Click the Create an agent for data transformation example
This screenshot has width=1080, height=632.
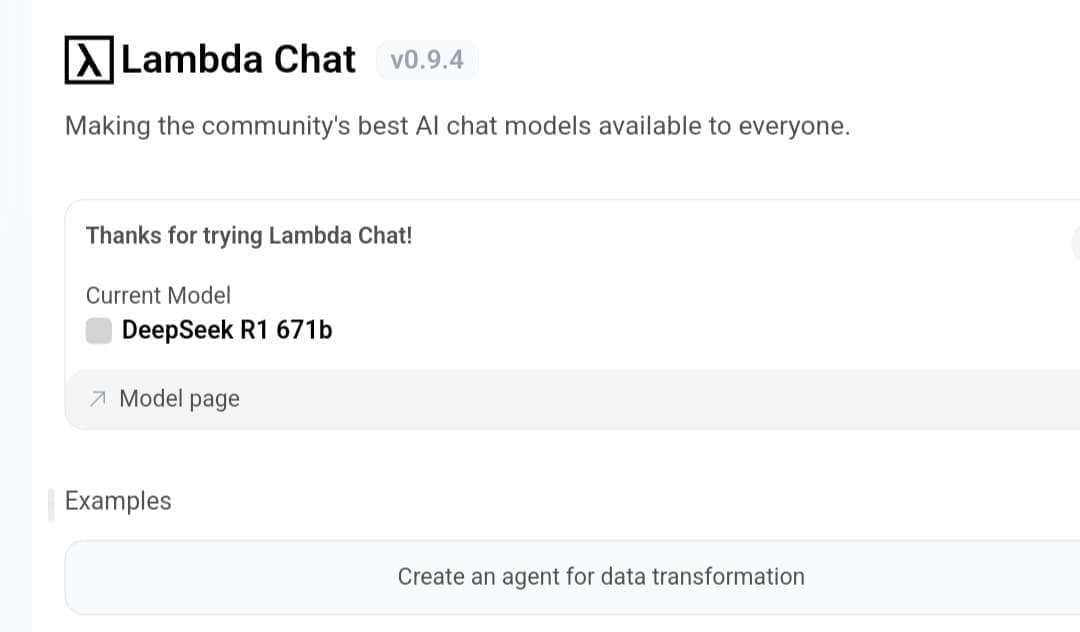click(x=601, y=577)
